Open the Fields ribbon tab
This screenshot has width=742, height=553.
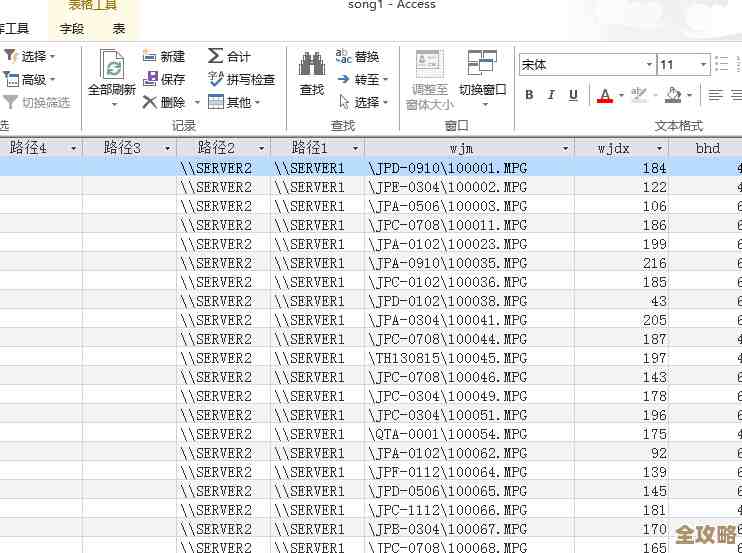72,29
